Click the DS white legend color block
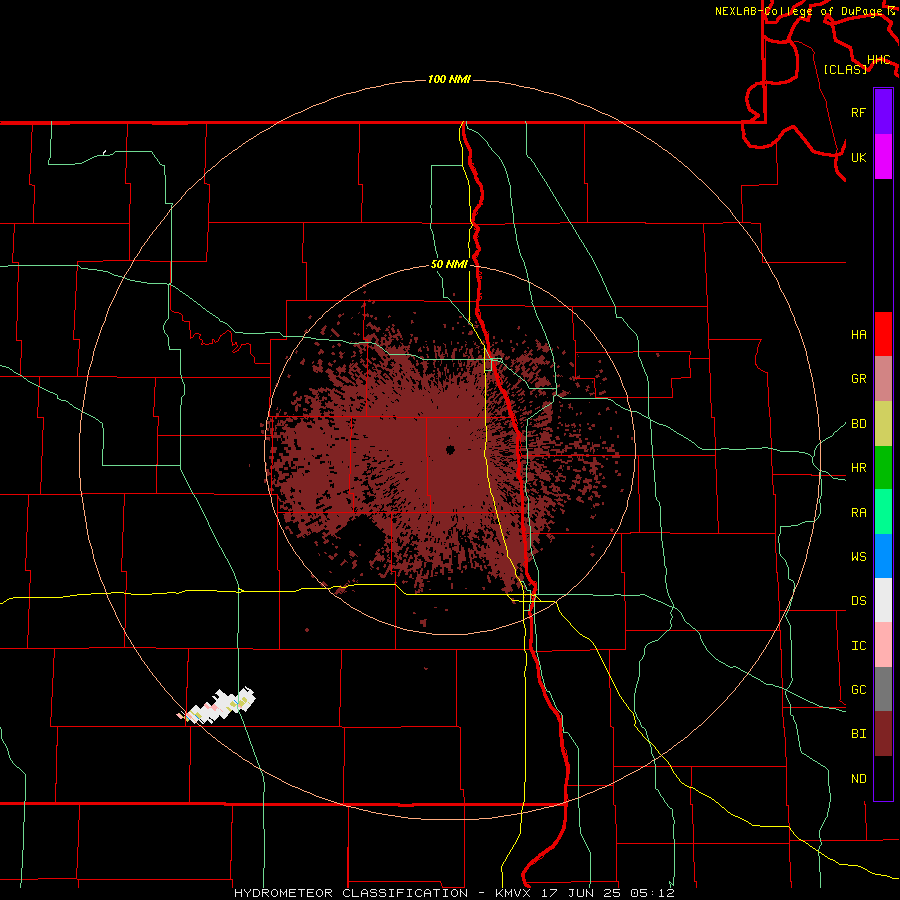The width and height of the screenshot is (900, 900). pos(883,600)
